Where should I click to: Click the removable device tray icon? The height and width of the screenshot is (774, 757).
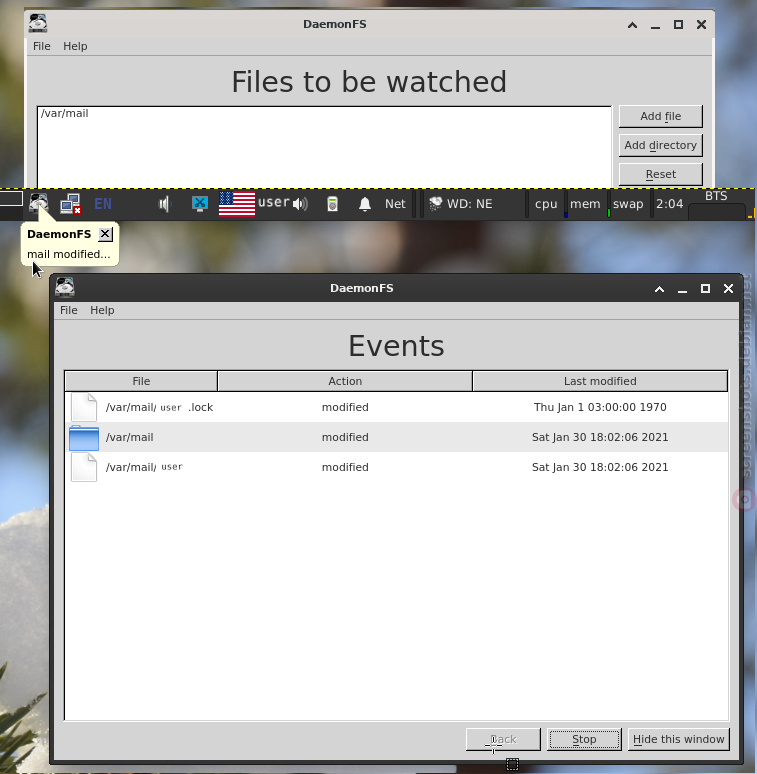click(333, 203)
